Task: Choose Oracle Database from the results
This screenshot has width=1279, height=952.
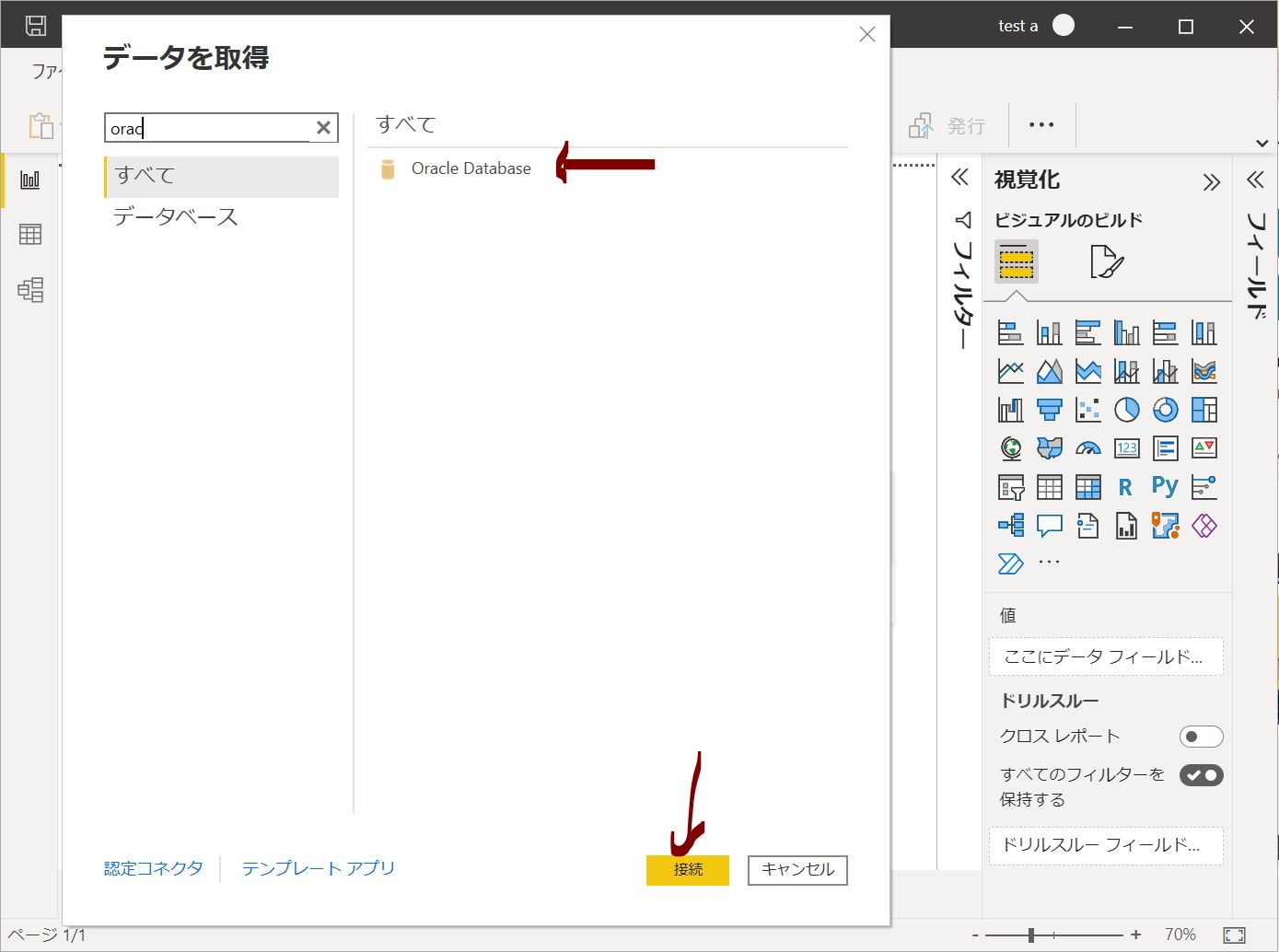Action: tap(471, 168)
